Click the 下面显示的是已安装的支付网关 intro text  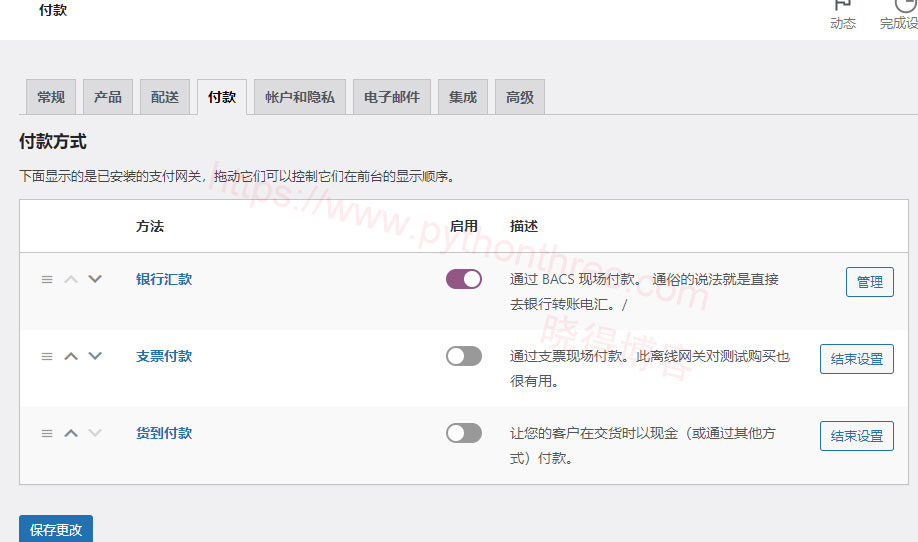(x=237, y=176)
